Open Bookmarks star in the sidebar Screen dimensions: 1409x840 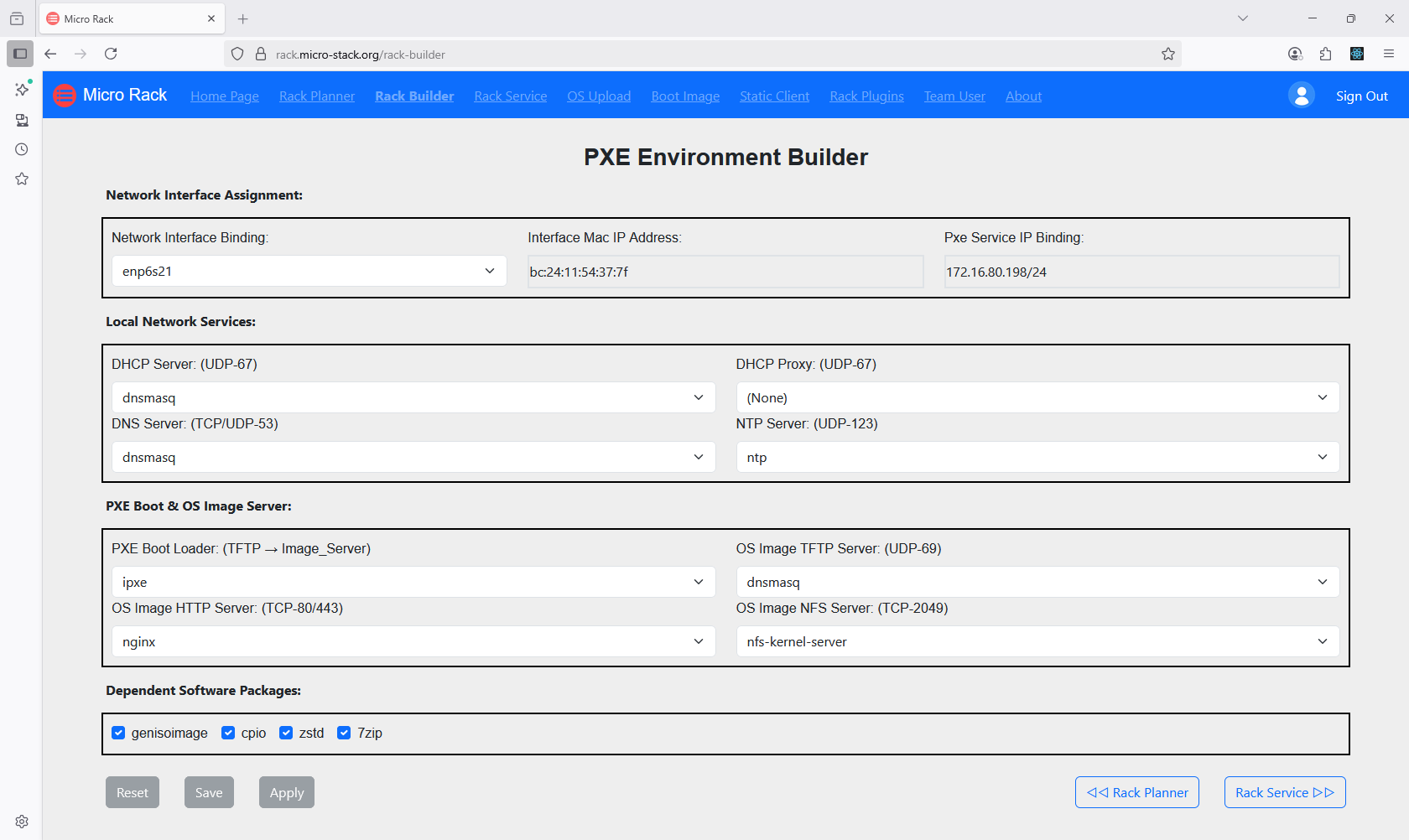(x=21, y=179)
